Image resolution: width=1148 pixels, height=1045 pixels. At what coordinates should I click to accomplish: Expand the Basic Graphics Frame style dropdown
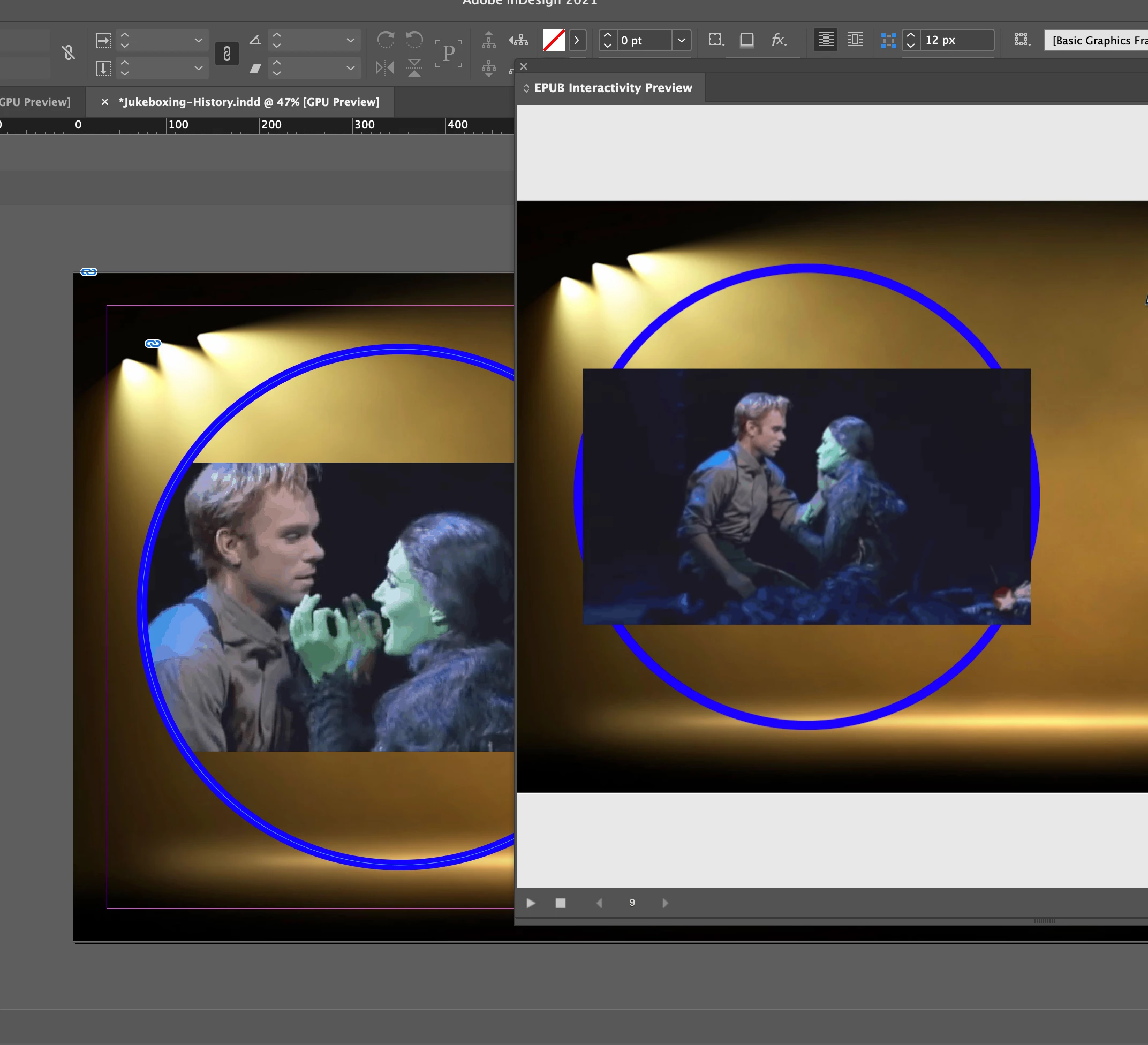click(x=1096, y=40)
